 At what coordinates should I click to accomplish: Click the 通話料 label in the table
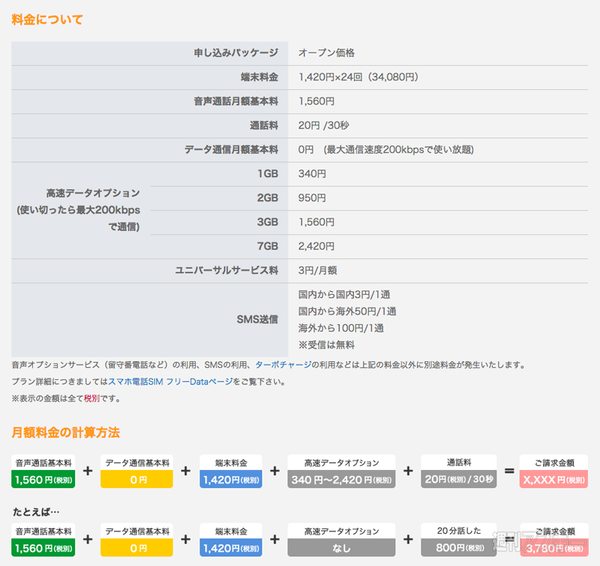click(x=264, y=125)
